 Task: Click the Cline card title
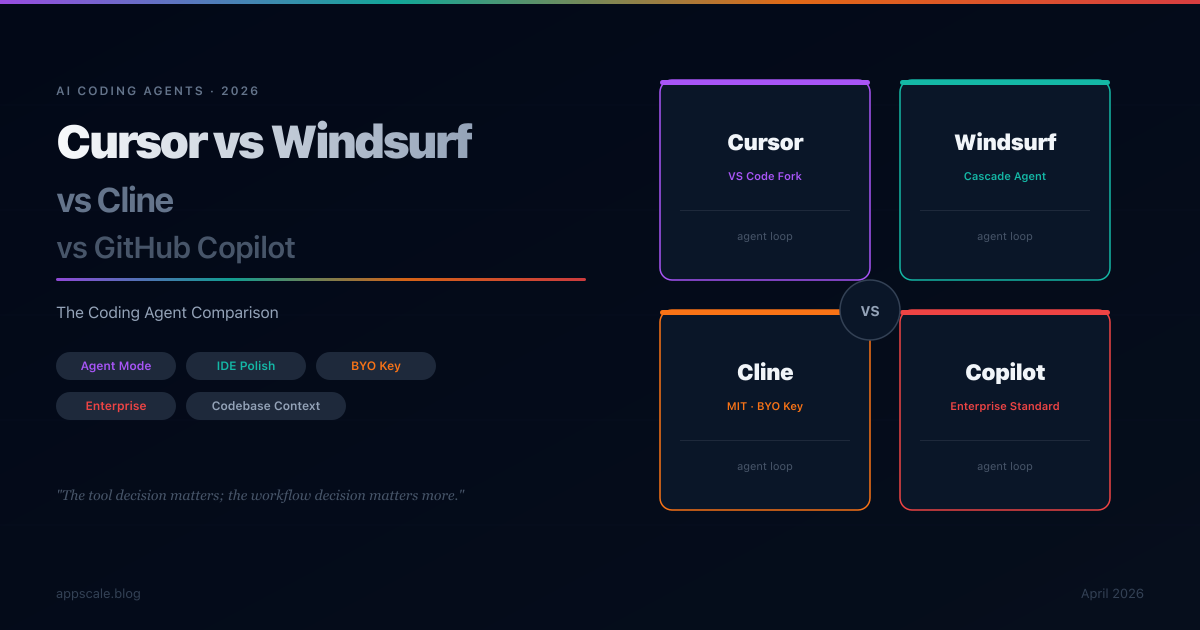tap(765, 373)
